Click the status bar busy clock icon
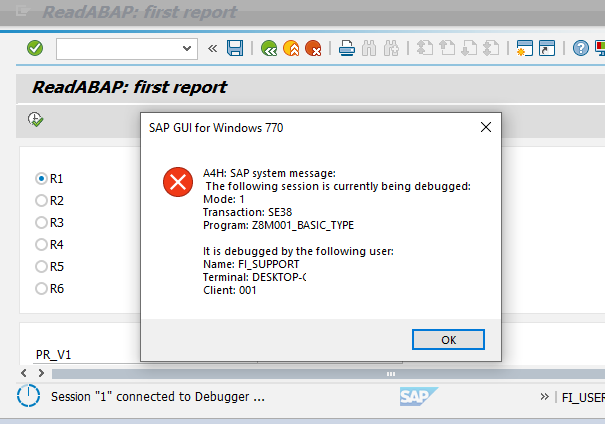The width and height of the screenshot is (605, 424). pyautogui.click(x=29, y=396)
